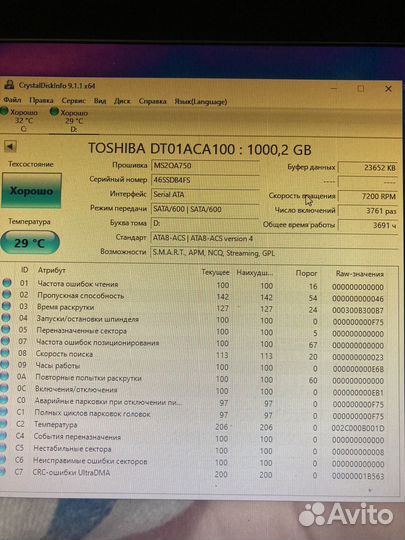Image resolution: width=405 pixels, height=540 pixels.
Task: Open the Язык(Language) menu
Action: [200, 102]
